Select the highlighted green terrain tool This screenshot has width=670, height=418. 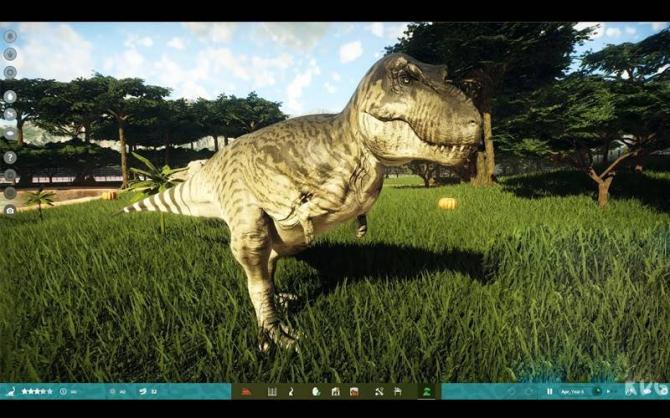click(426, 391)
